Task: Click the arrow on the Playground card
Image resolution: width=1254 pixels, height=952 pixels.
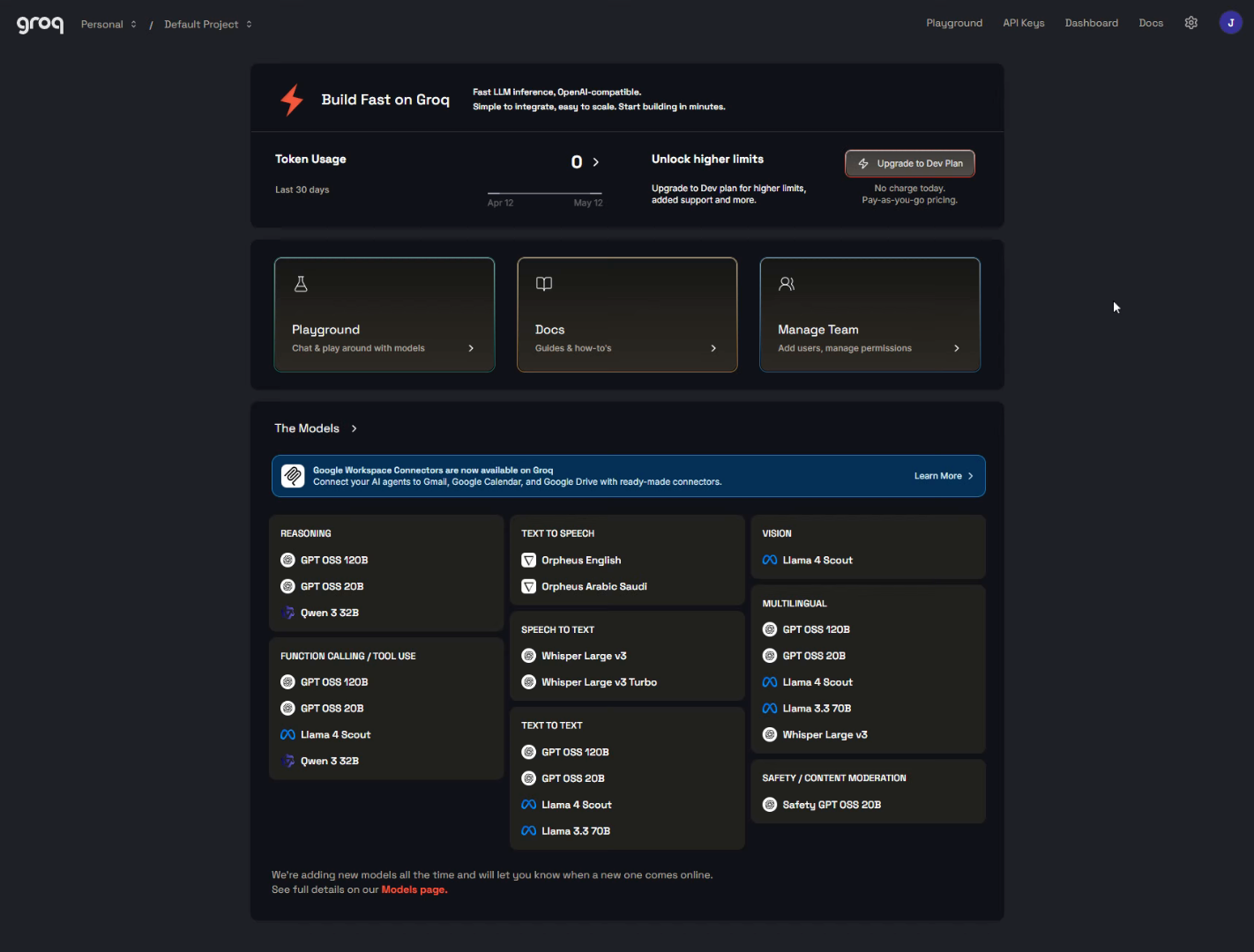Action: tap(471, 348)
